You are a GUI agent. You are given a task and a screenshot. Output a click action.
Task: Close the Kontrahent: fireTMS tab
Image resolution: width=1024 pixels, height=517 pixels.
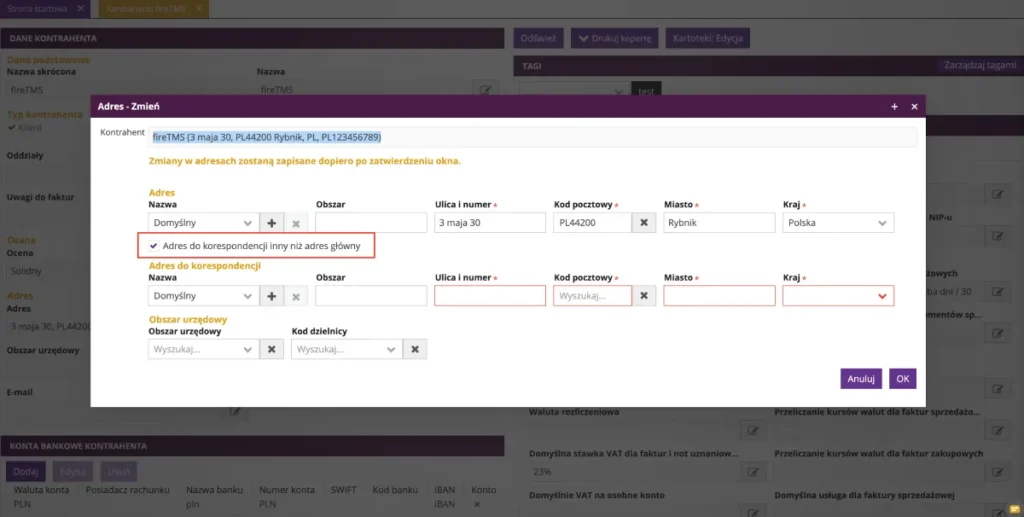(x=199, y=8)
